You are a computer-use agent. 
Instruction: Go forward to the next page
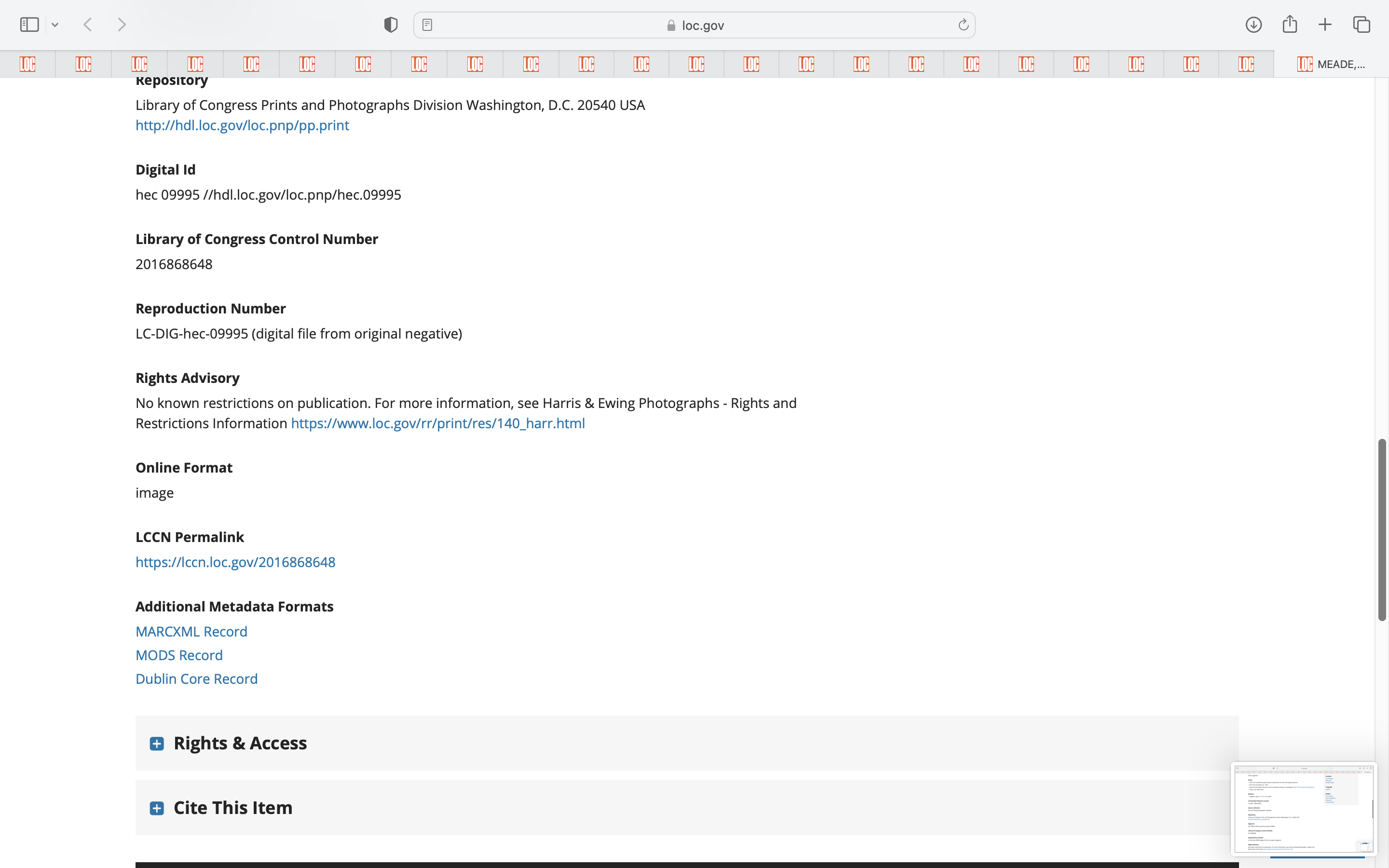[x=122, y=25]
